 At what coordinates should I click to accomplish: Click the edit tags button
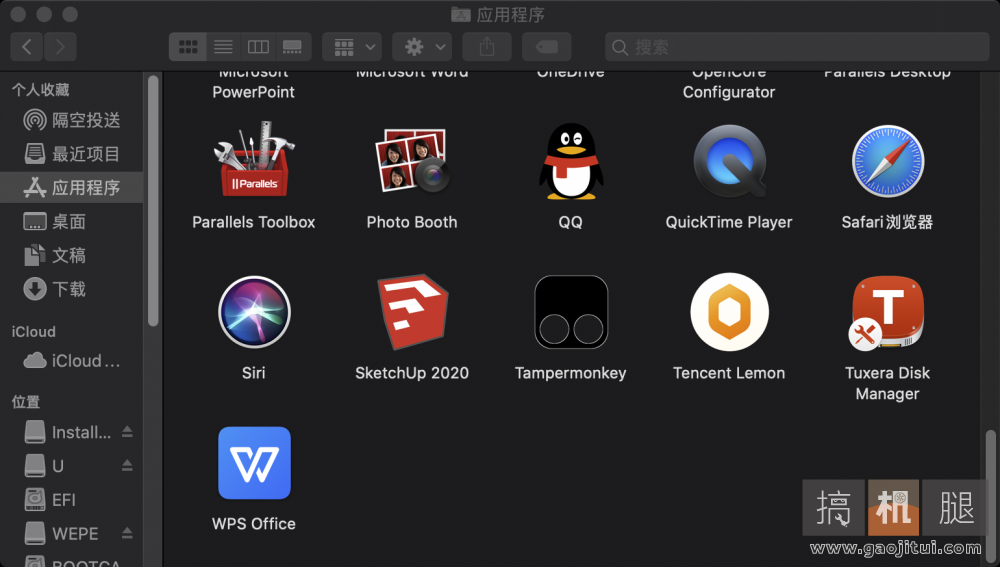click(547, 47)
